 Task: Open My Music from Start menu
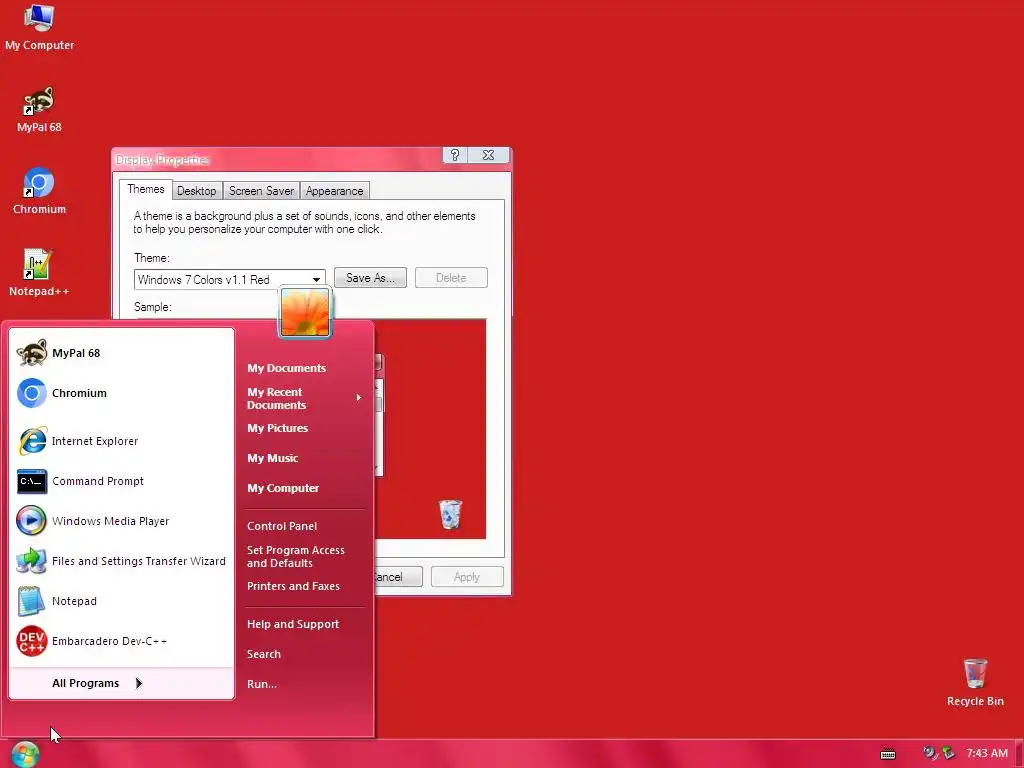coord(272,458)
